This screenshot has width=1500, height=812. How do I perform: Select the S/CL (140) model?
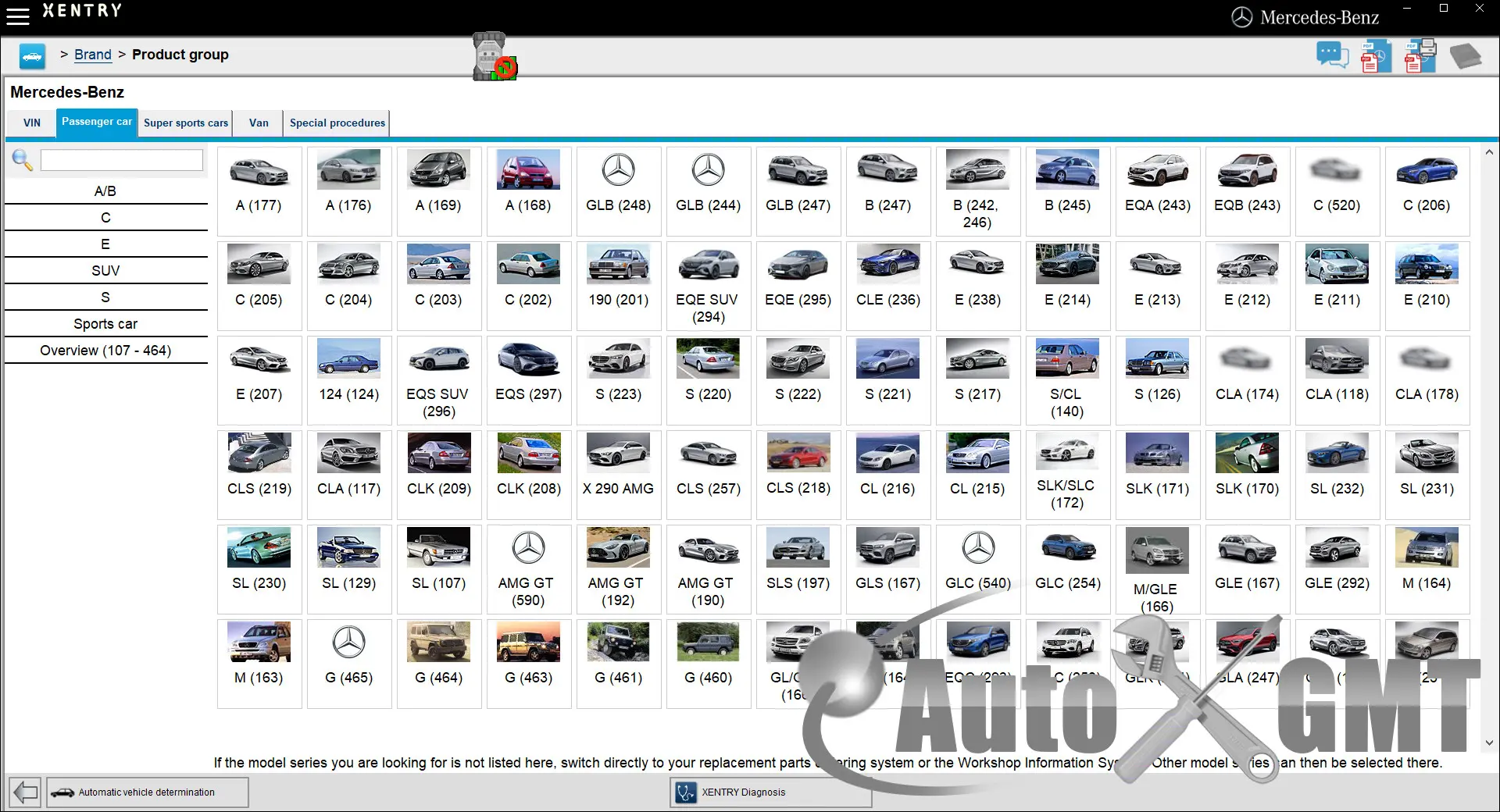click(1068, 380)
